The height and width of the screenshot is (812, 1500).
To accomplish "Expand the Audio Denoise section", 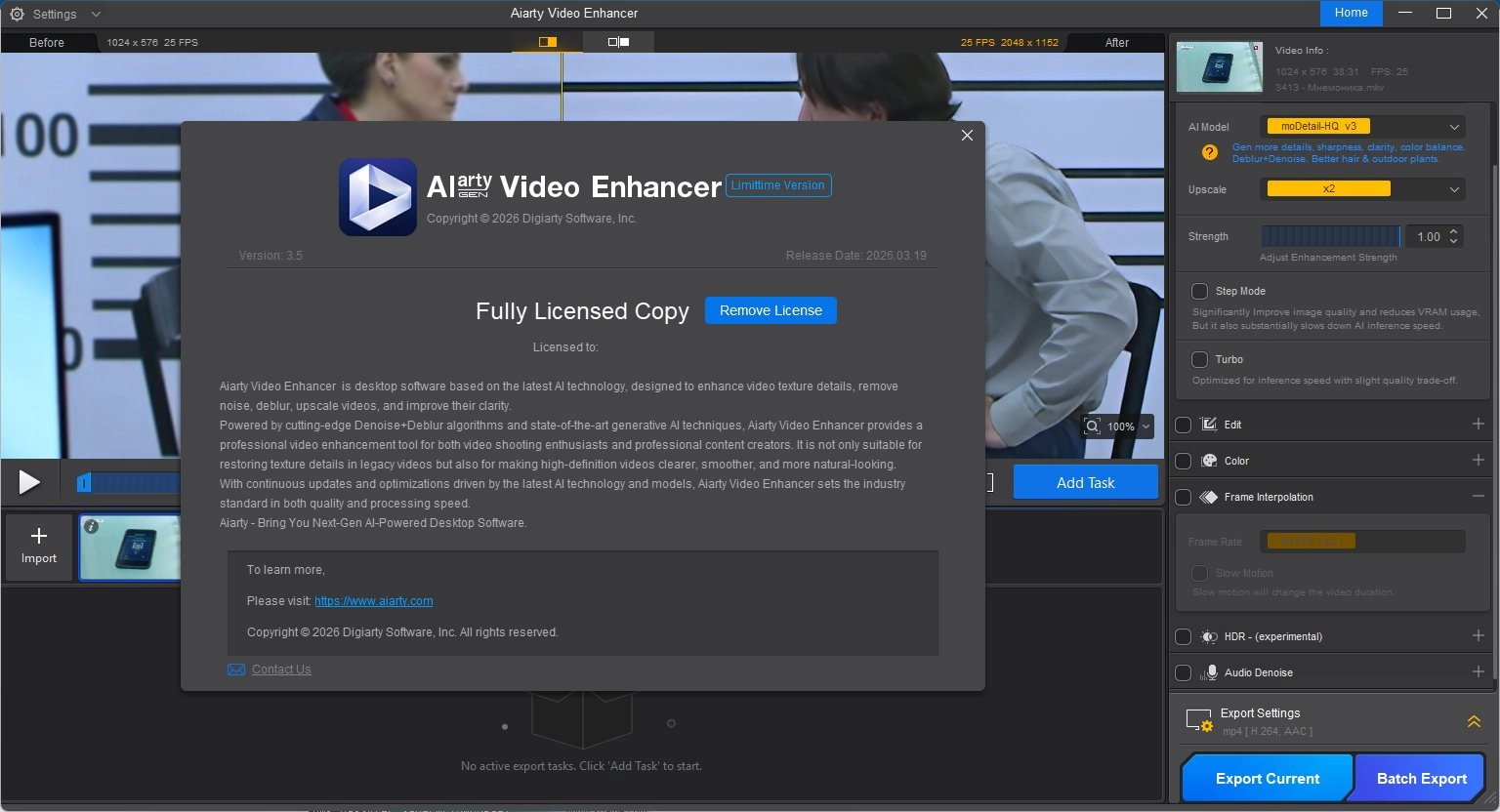I will click(1478, 671).
